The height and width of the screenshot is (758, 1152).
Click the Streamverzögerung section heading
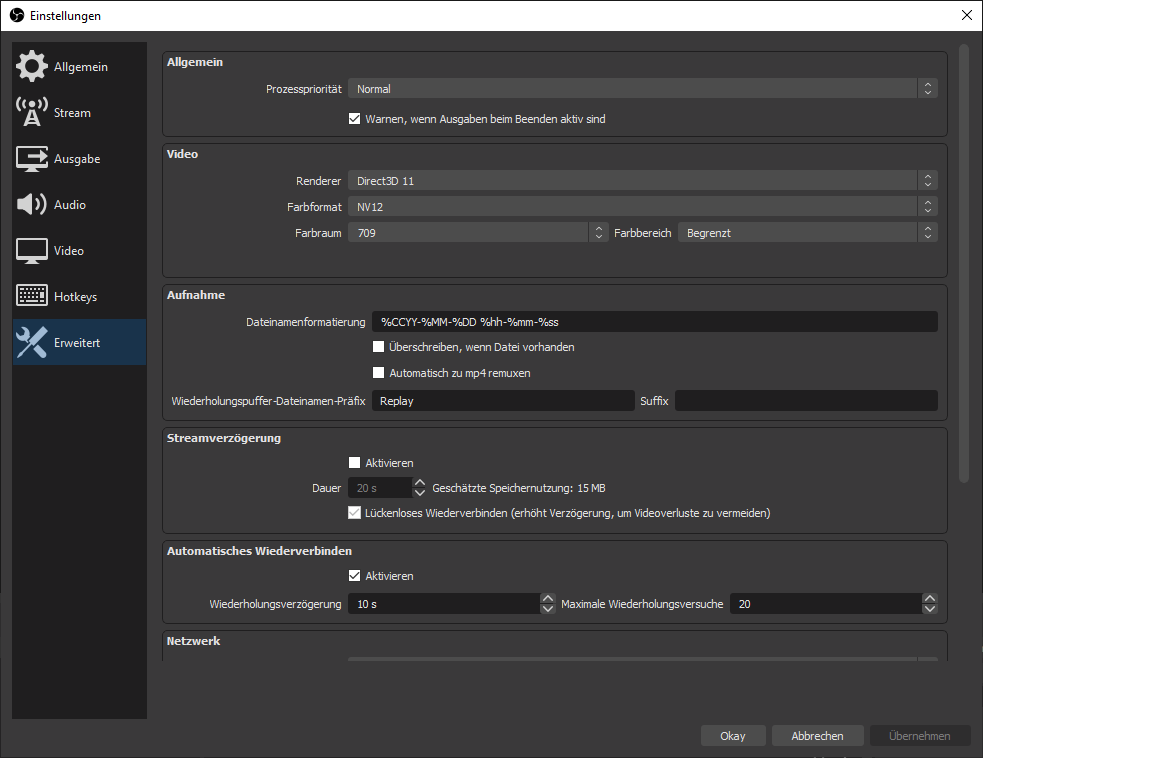(x=223, y=438)
